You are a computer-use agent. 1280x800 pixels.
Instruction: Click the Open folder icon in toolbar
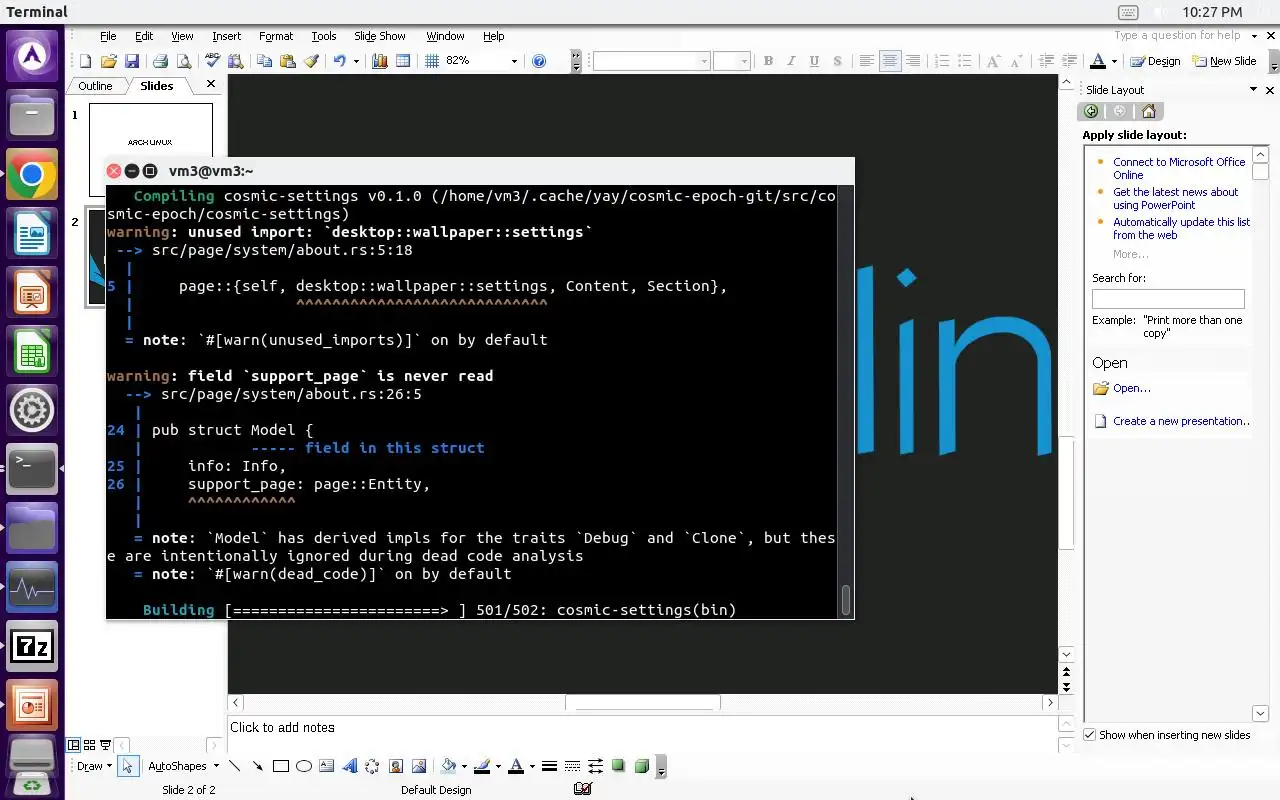108,61
